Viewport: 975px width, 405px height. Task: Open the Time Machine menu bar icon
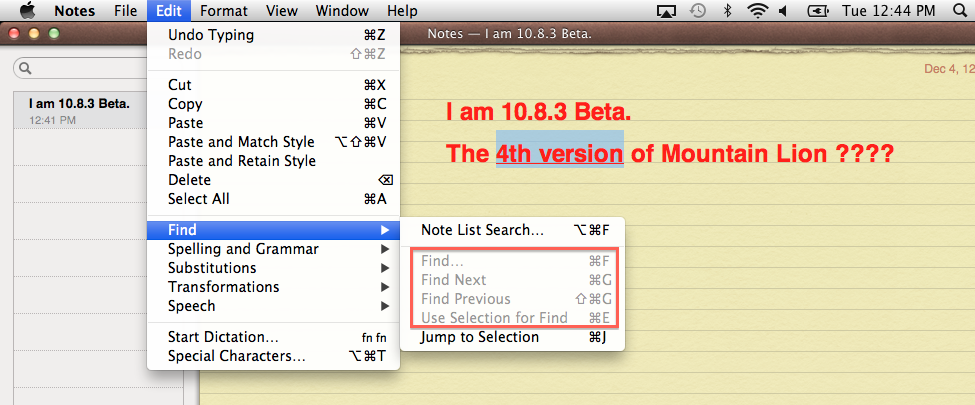(698, 11)
